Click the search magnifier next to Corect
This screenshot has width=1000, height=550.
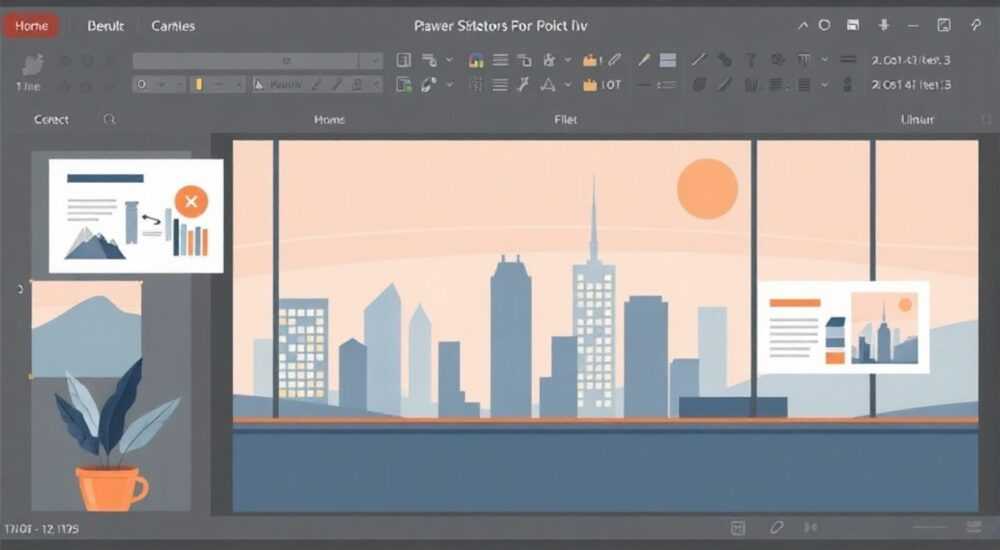click(110, 119)
